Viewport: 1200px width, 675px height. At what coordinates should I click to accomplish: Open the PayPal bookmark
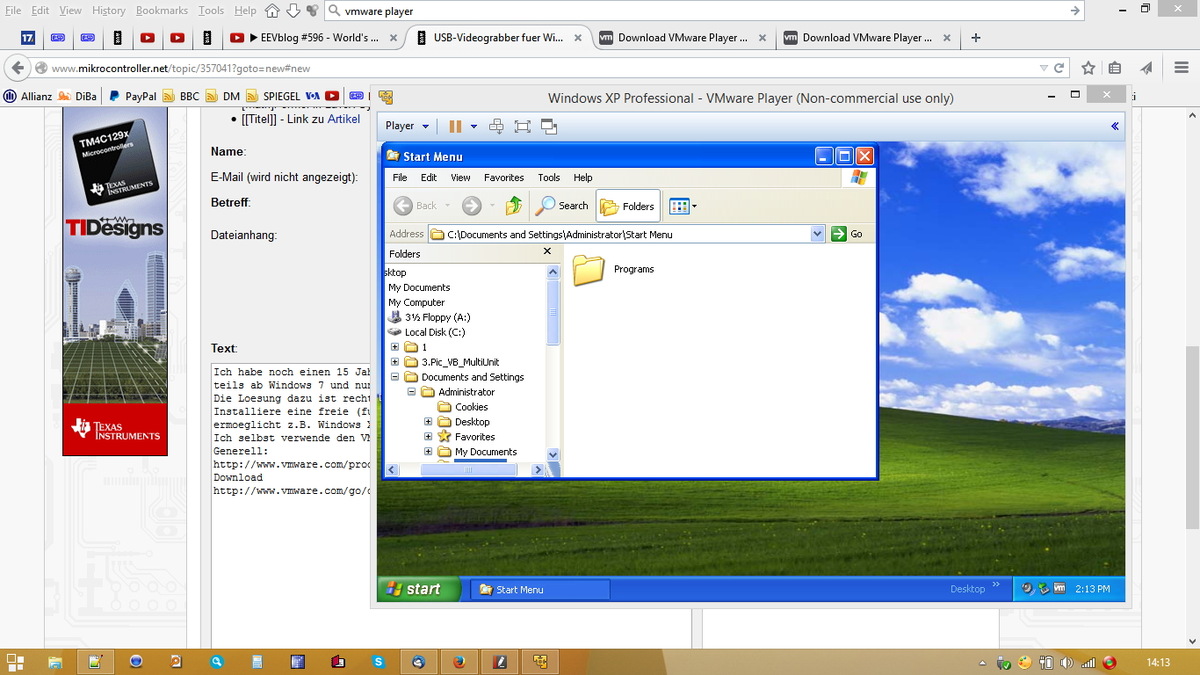point(132,96)
